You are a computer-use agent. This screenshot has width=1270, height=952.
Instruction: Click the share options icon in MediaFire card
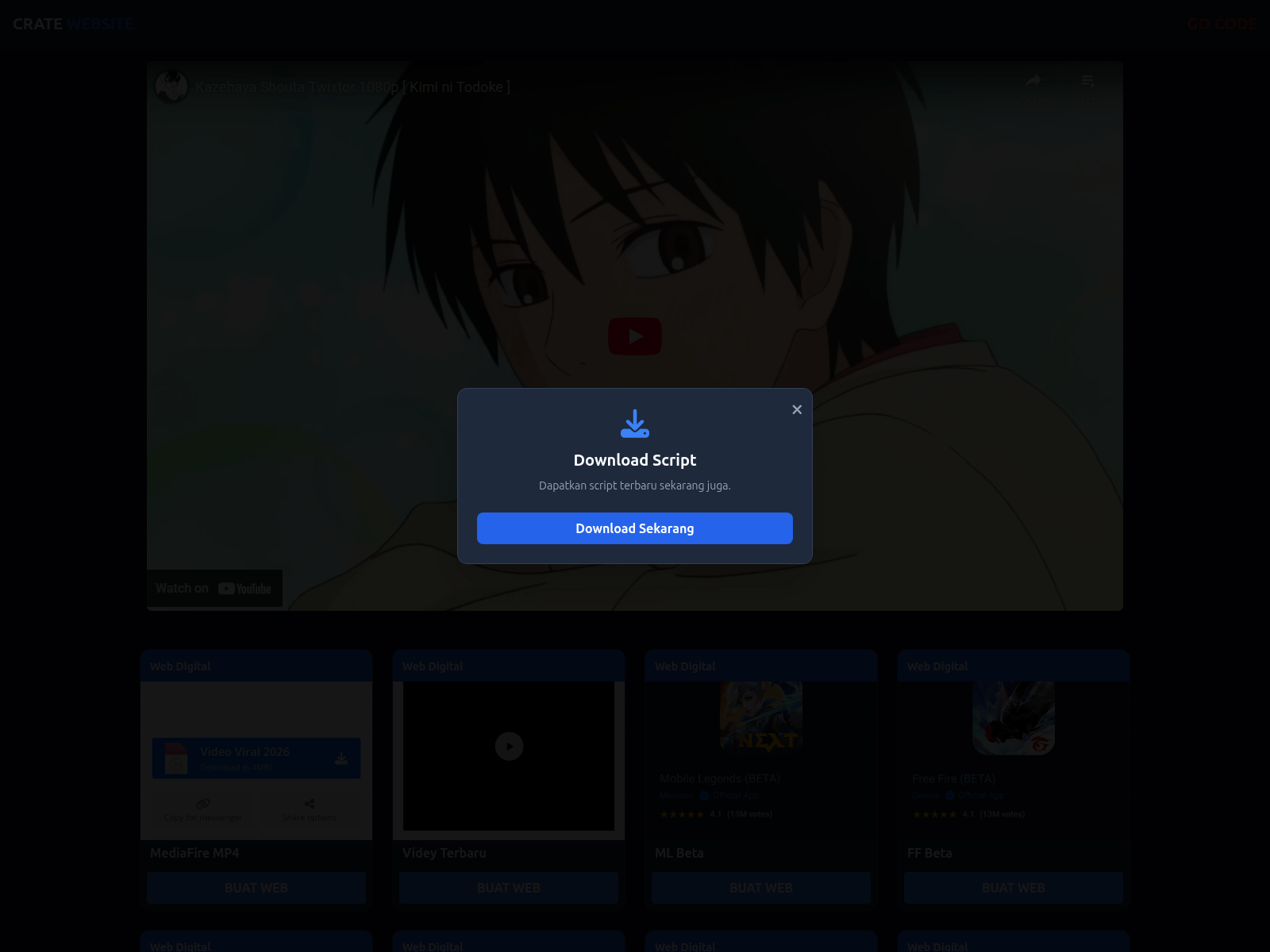[310, 804]
